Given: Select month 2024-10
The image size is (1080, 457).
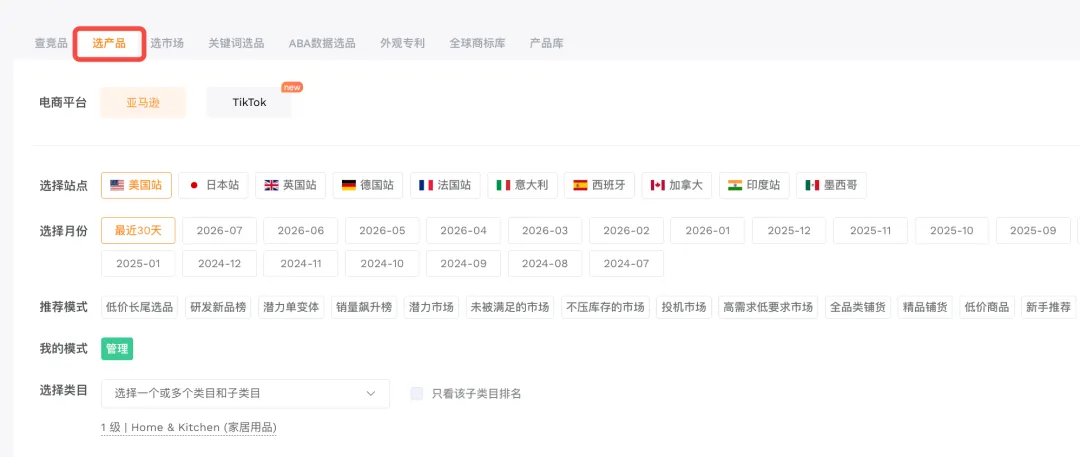Looking at the screenshot, I should pyautogui.click(x=382, y=263).
